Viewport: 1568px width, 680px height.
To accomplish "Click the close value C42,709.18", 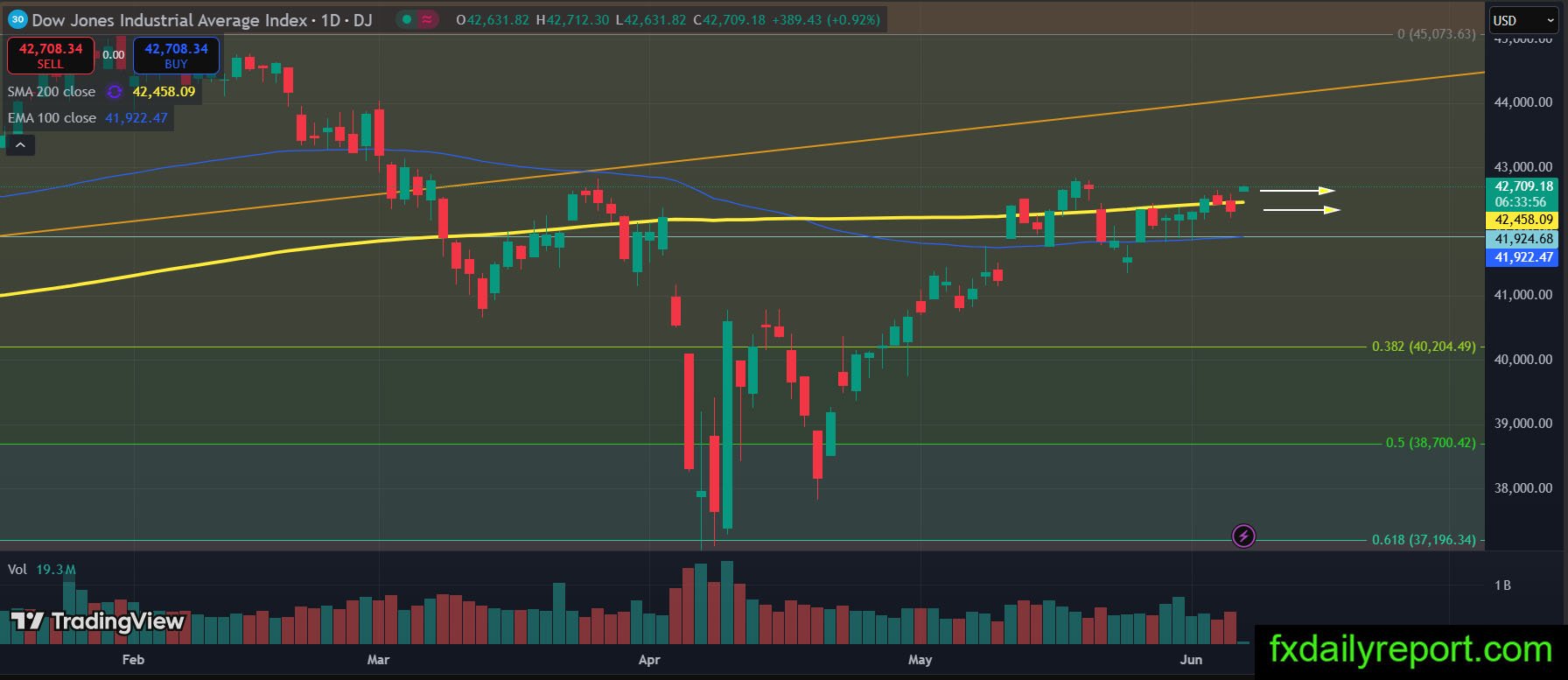I will pos(729,19).
